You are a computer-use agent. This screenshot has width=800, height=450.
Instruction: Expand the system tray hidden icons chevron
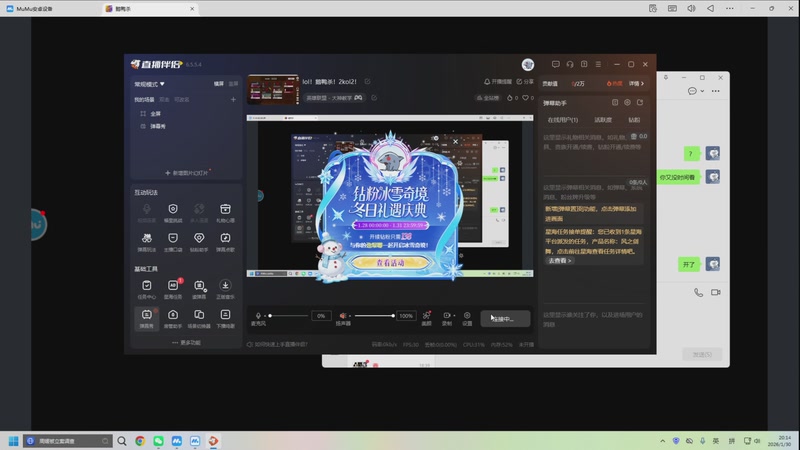(x=662, y=441)
